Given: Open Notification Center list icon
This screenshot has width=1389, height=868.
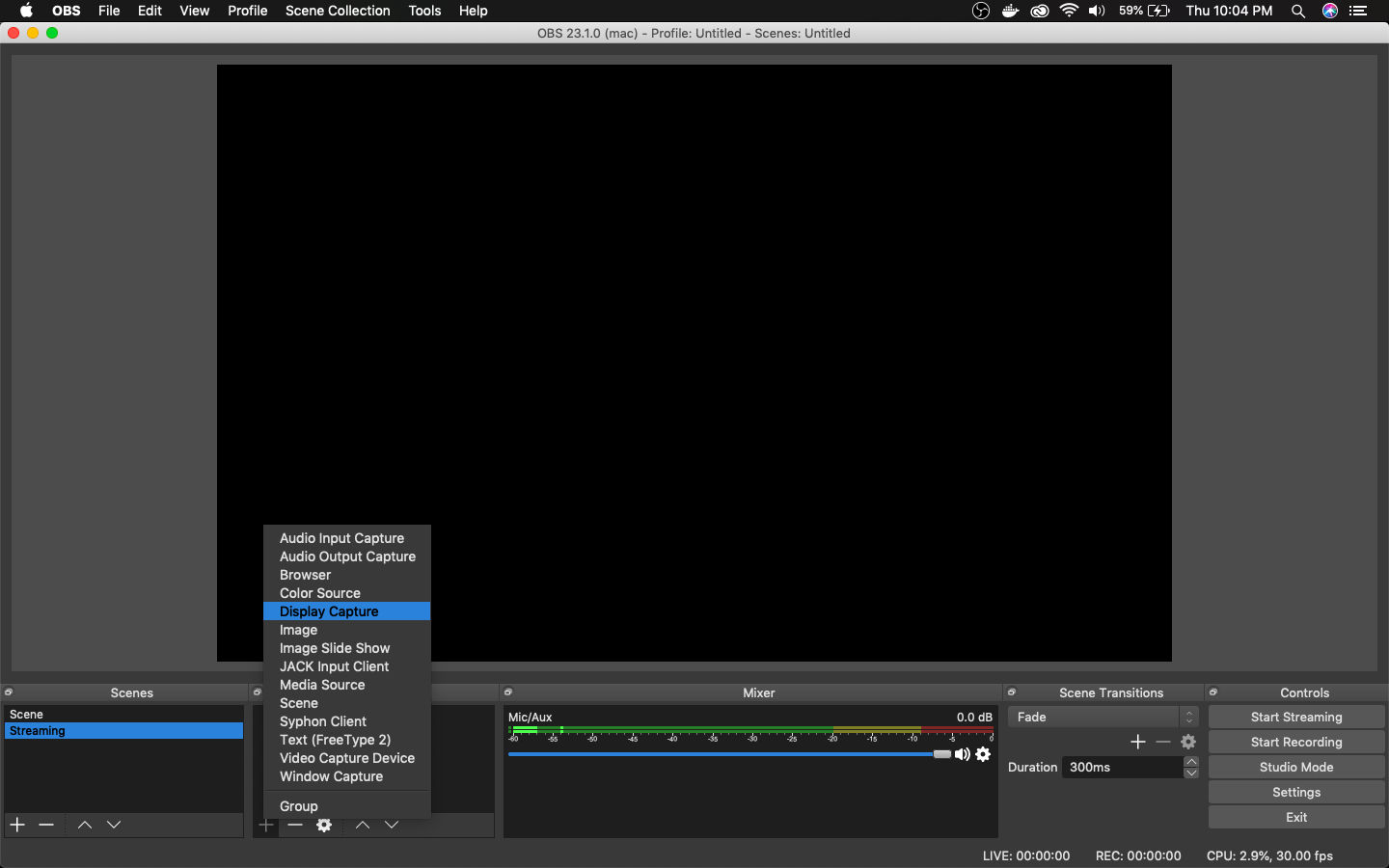Looking at the screenshot, I should [1359, 11].
